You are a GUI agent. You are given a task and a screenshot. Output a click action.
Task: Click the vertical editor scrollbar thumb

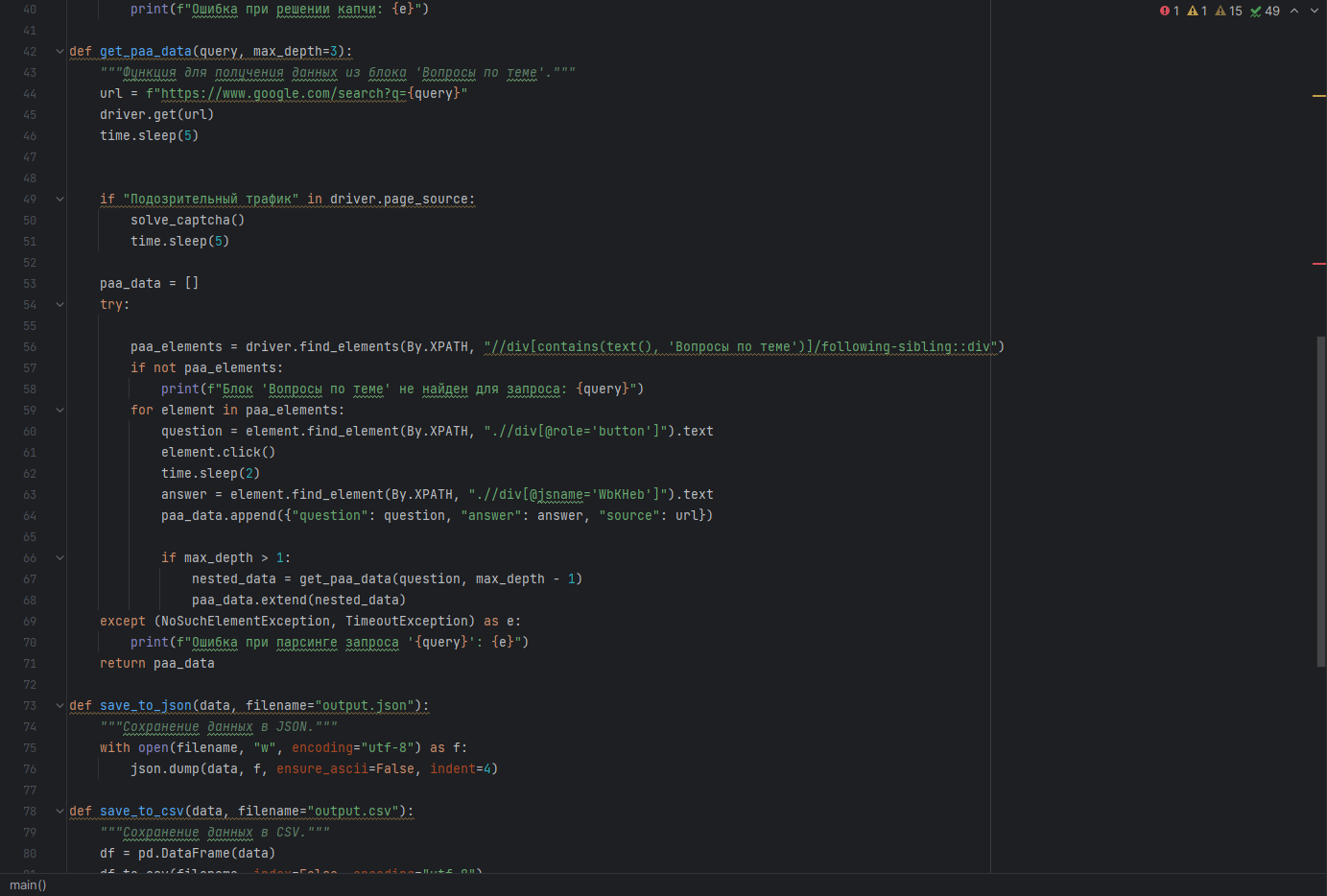pyautogui.click(x=1321, y=501)
